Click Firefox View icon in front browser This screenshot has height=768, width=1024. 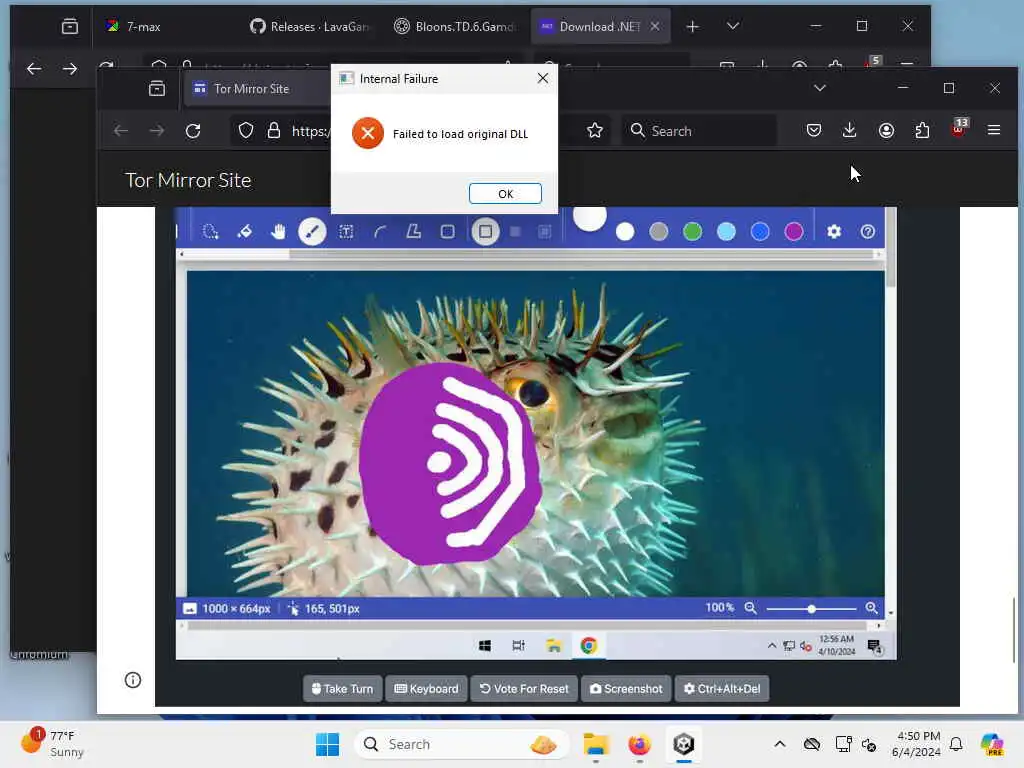pyautogui.click(x=157, y=89)
